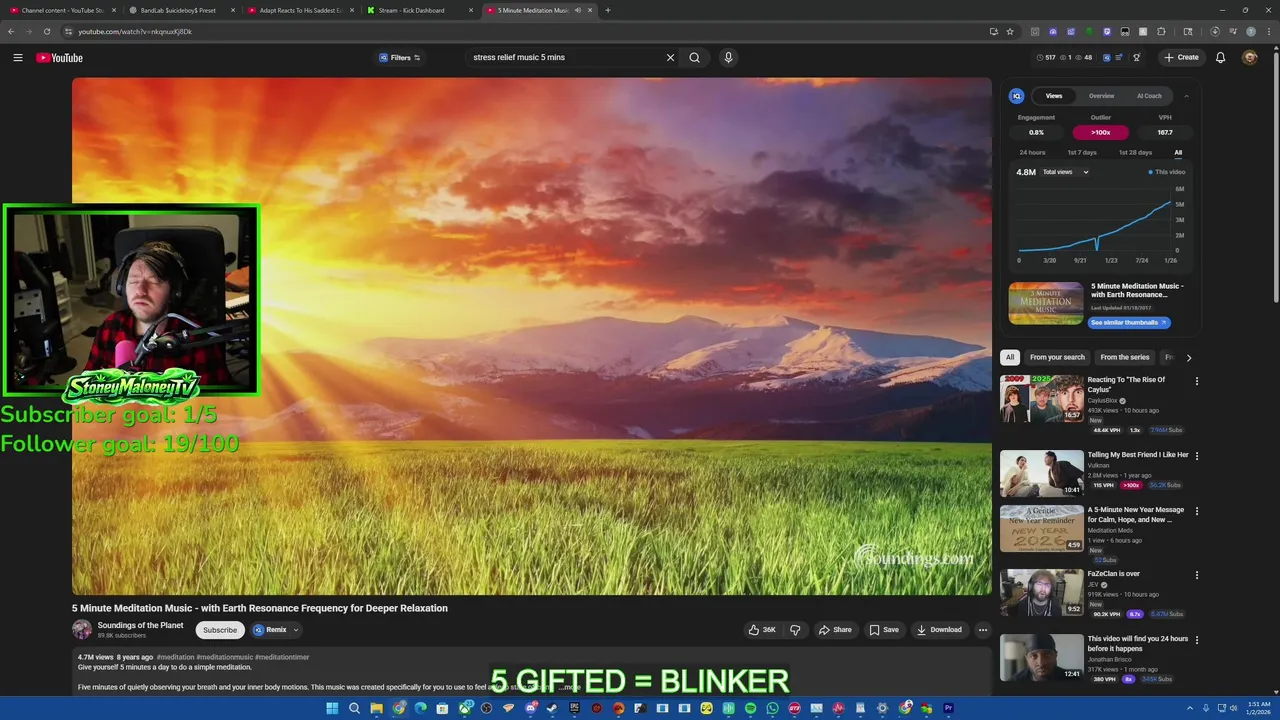The height and width of the screenshot is (720, 1280).
Task: Click the Save button
Action: (884, 630)
